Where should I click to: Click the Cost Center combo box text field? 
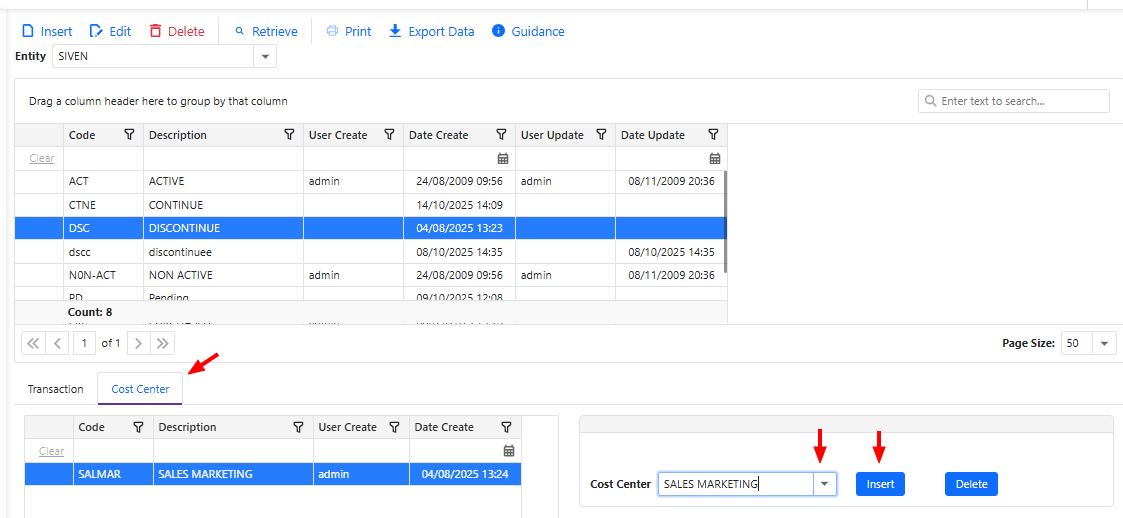736,484
